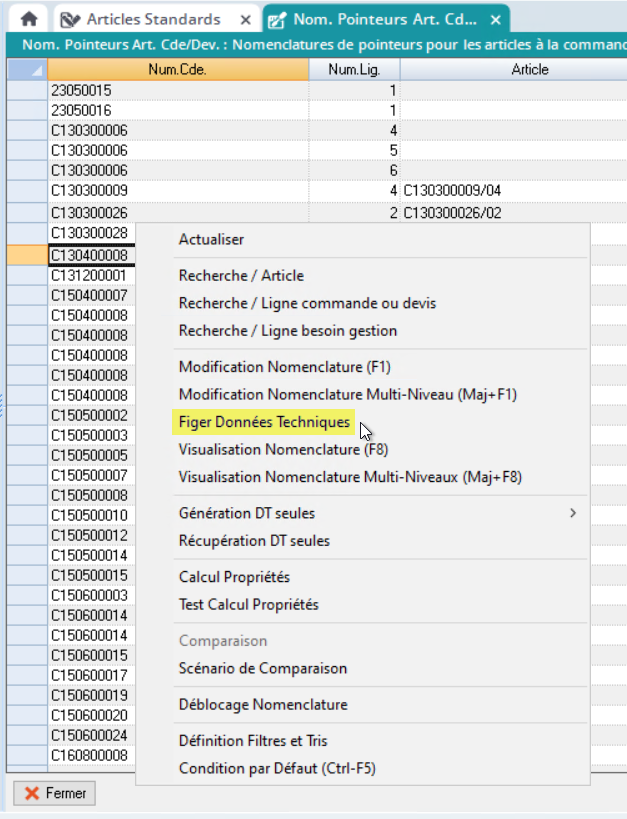Sort by Num.Cde. column header
The width and height of the screenshot is (627, 819).
(x=177, y=70)
